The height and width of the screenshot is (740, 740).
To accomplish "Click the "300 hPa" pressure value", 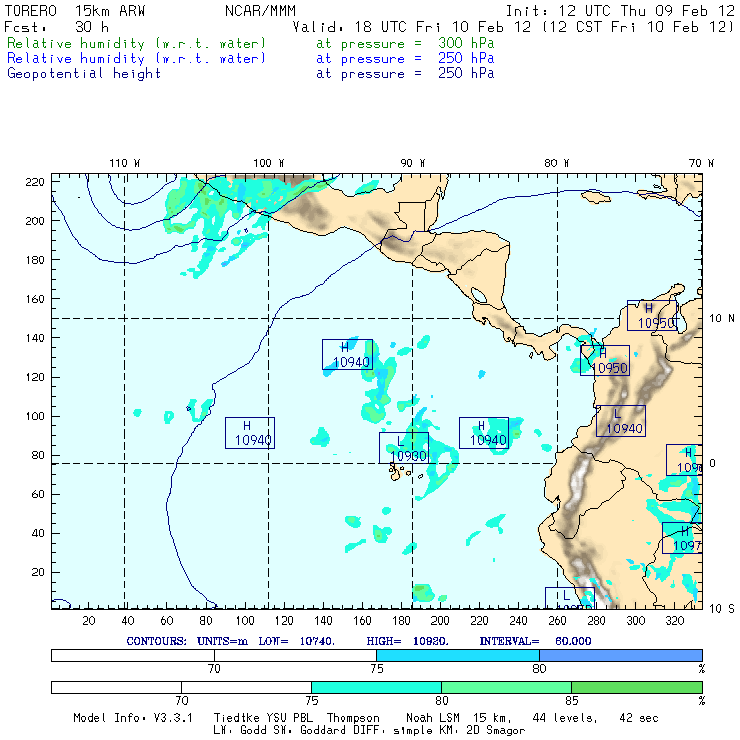I will [x=466, y=43].
